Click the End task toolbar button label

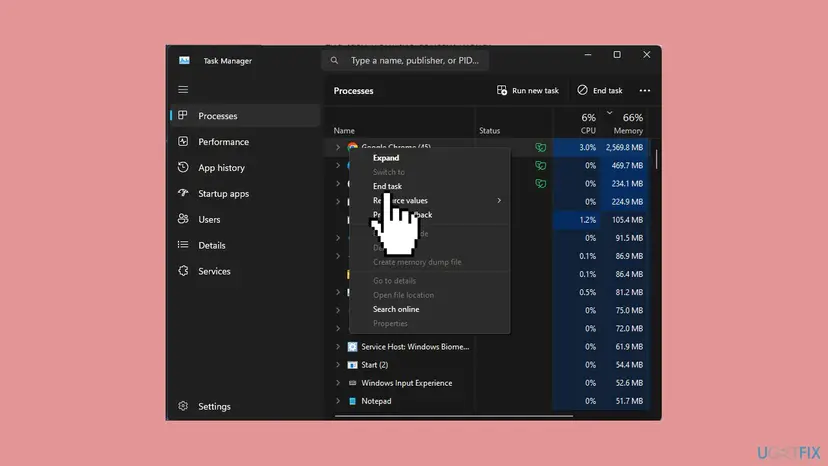(607, 90)
